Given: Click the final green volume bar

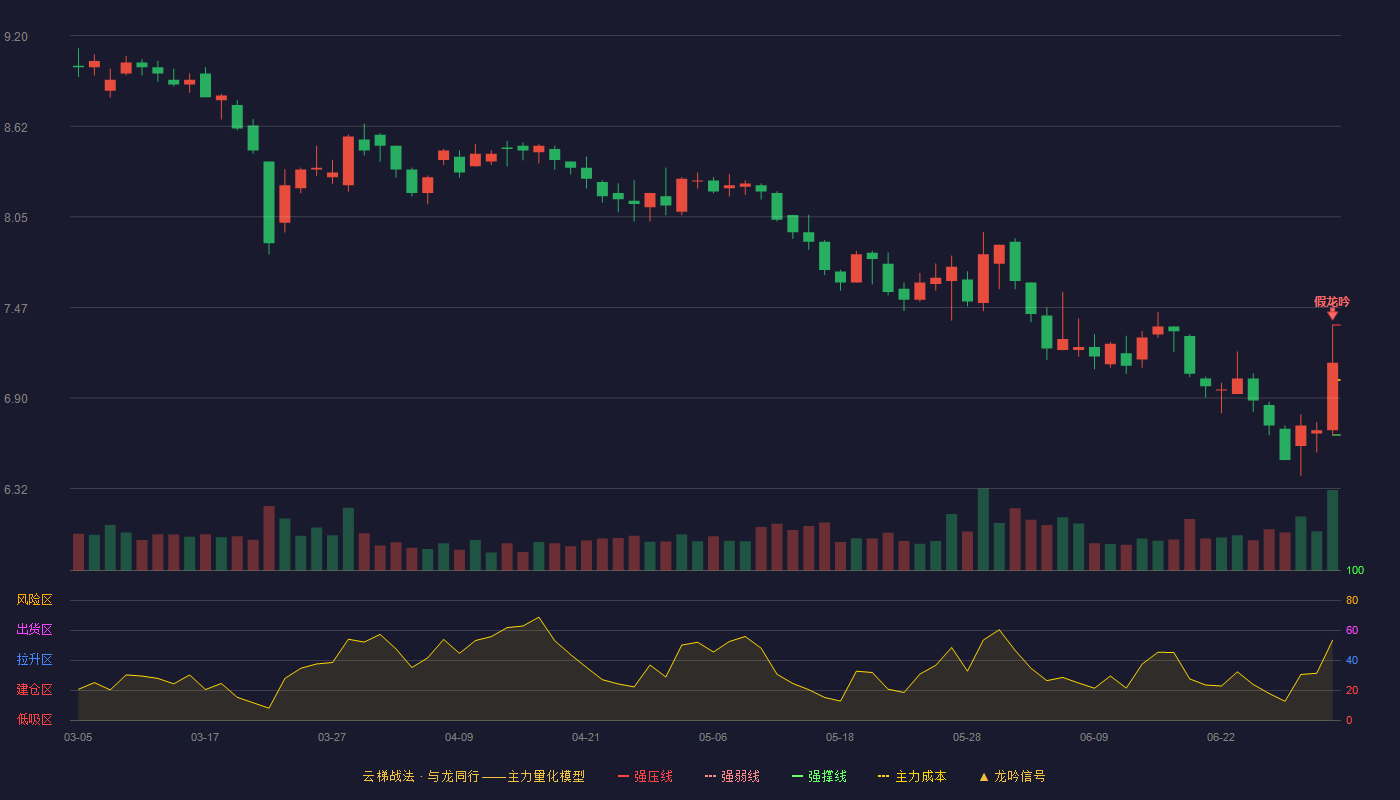Looking at the screenshot, I should (x=1332, y=530).
